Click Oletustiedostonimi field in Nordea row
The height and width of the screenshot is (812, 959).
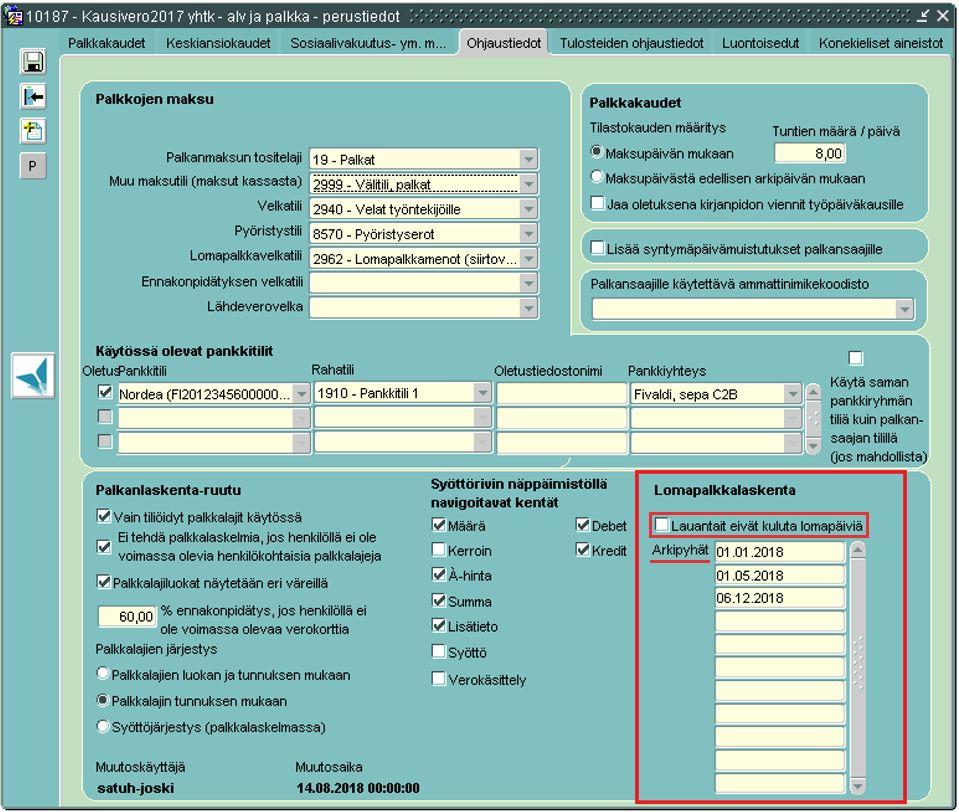561,394
